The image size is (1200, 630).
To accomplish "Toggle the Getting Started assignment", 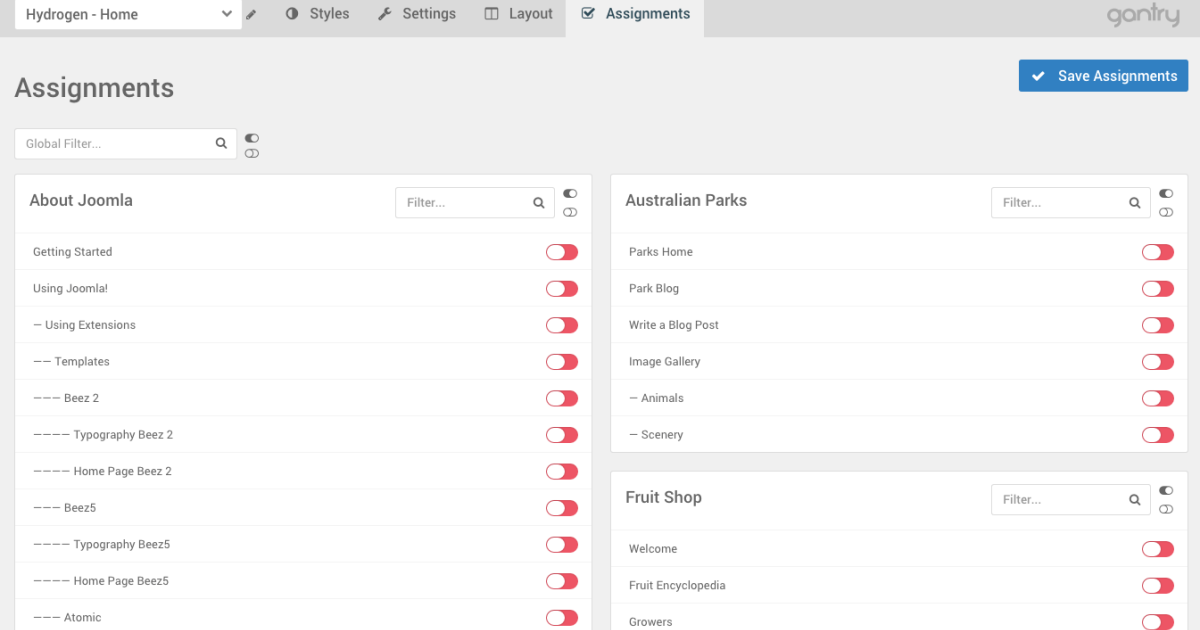I will pyautogui.click(x=561, y=252).
